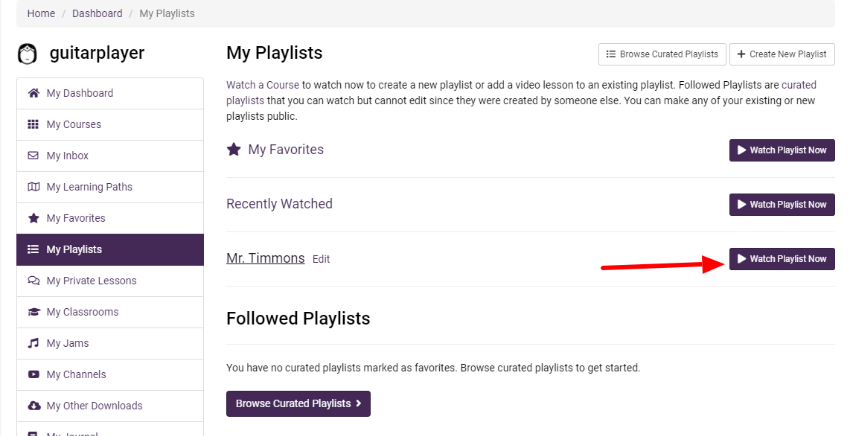The height and width of the screenshot is (436, 850).
Task: Click the star icon in sidebar My Favorites
Action: pos(33,218)
